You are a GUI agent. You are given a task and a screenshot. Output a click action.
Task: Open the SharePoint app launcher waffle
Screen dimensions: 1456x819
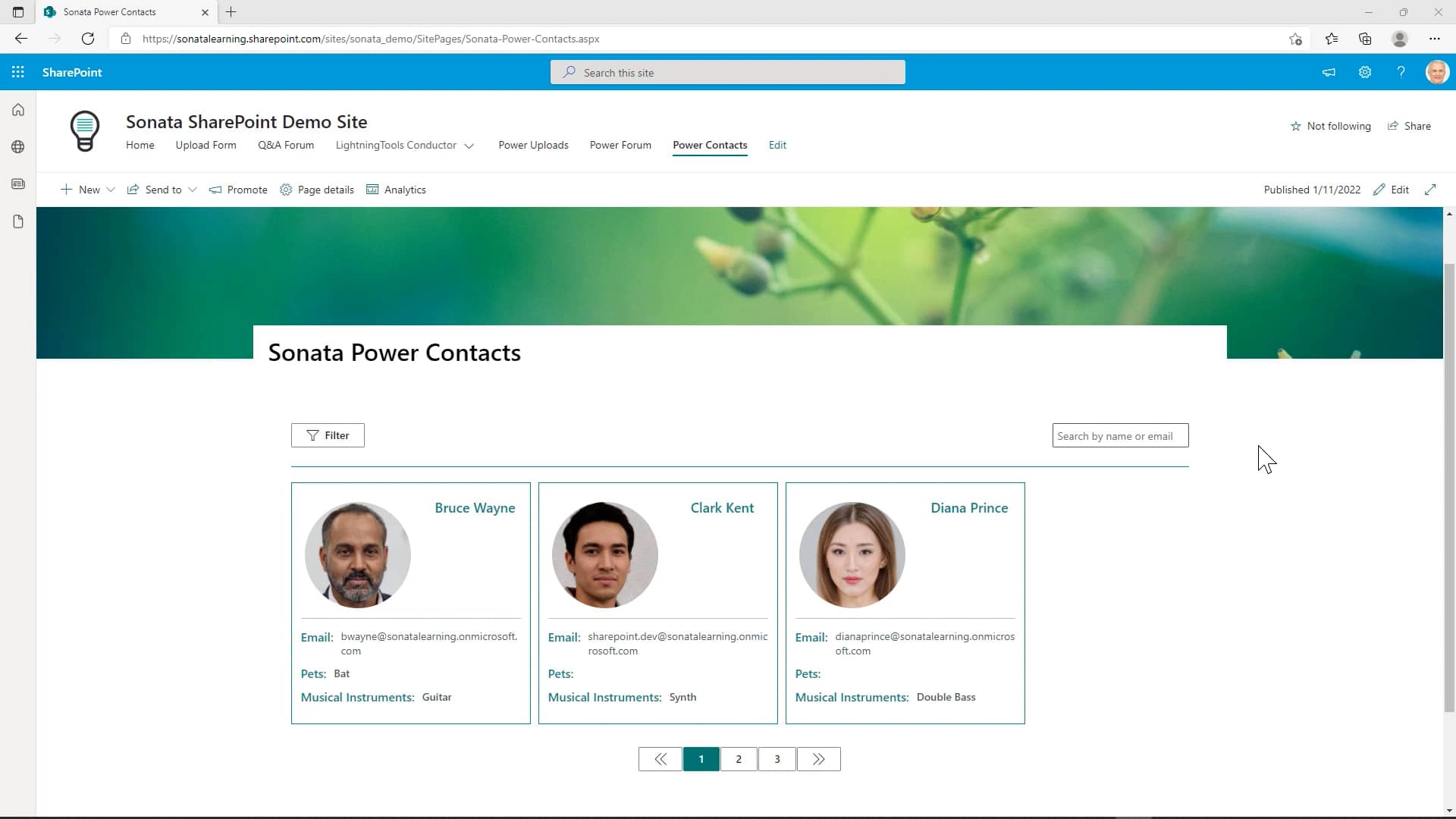click(18, 72)
